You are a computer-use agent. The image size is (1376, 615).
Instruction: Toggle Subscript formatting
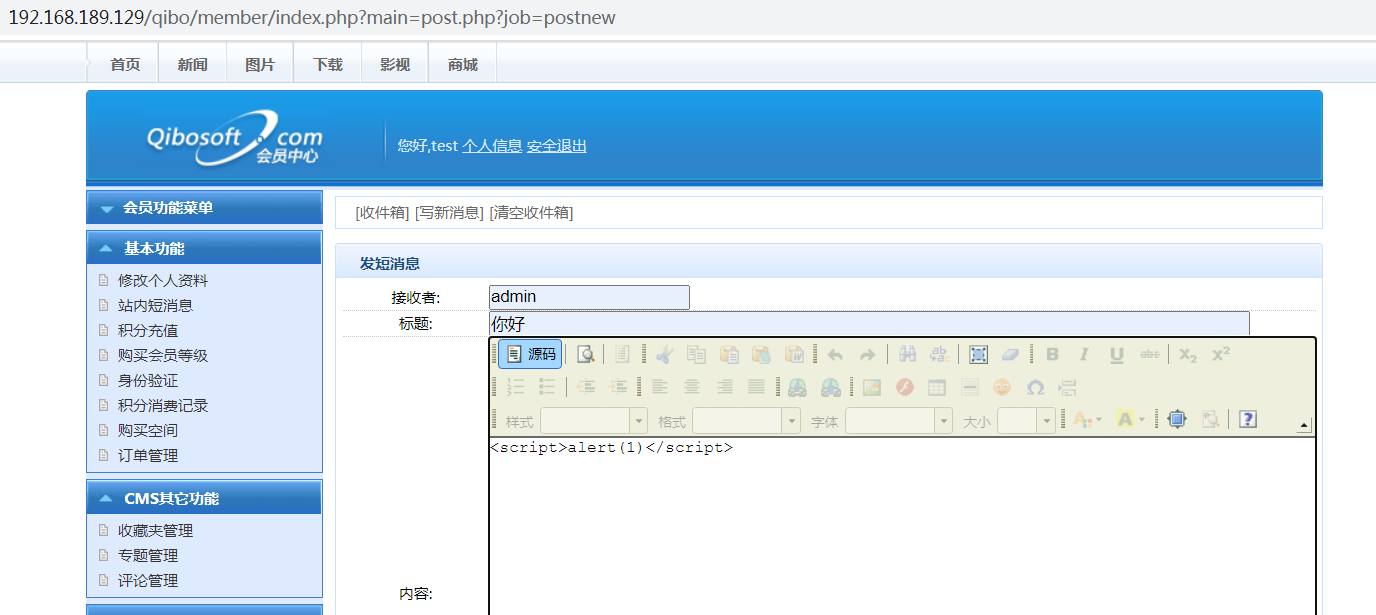click(x=1187, y=354)
